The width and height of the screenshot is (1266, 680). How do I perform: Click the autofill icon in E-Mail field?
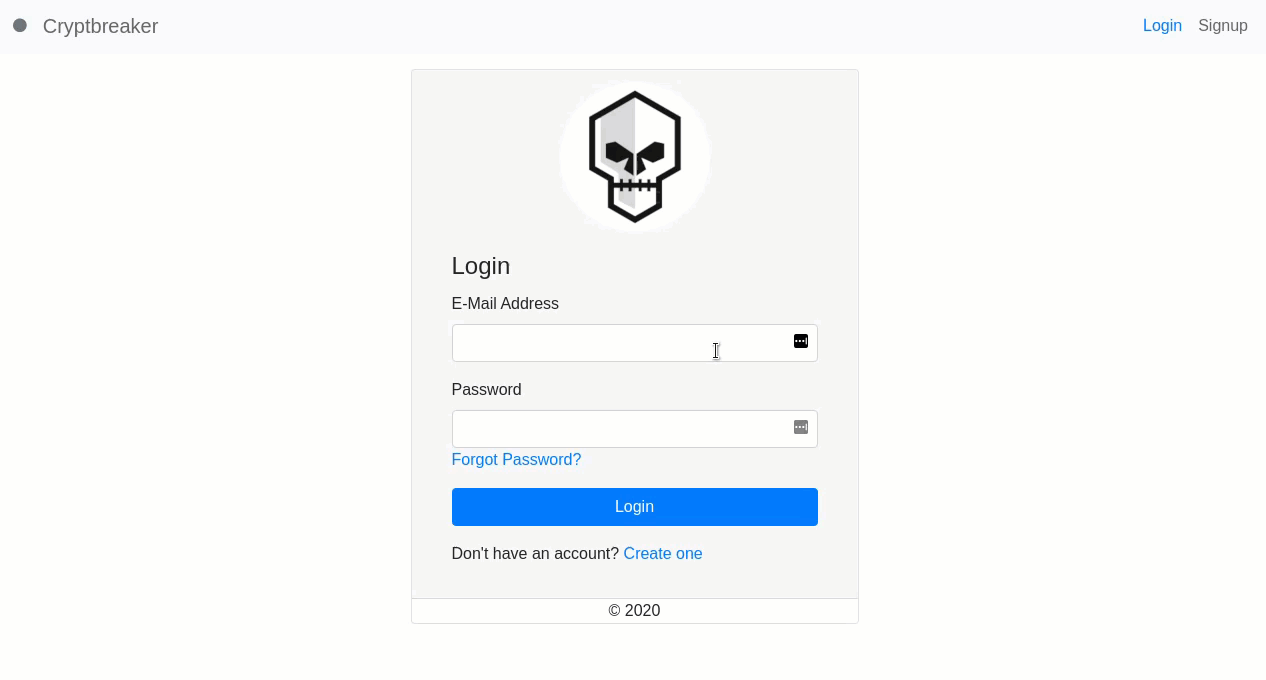tap(801, 341)
